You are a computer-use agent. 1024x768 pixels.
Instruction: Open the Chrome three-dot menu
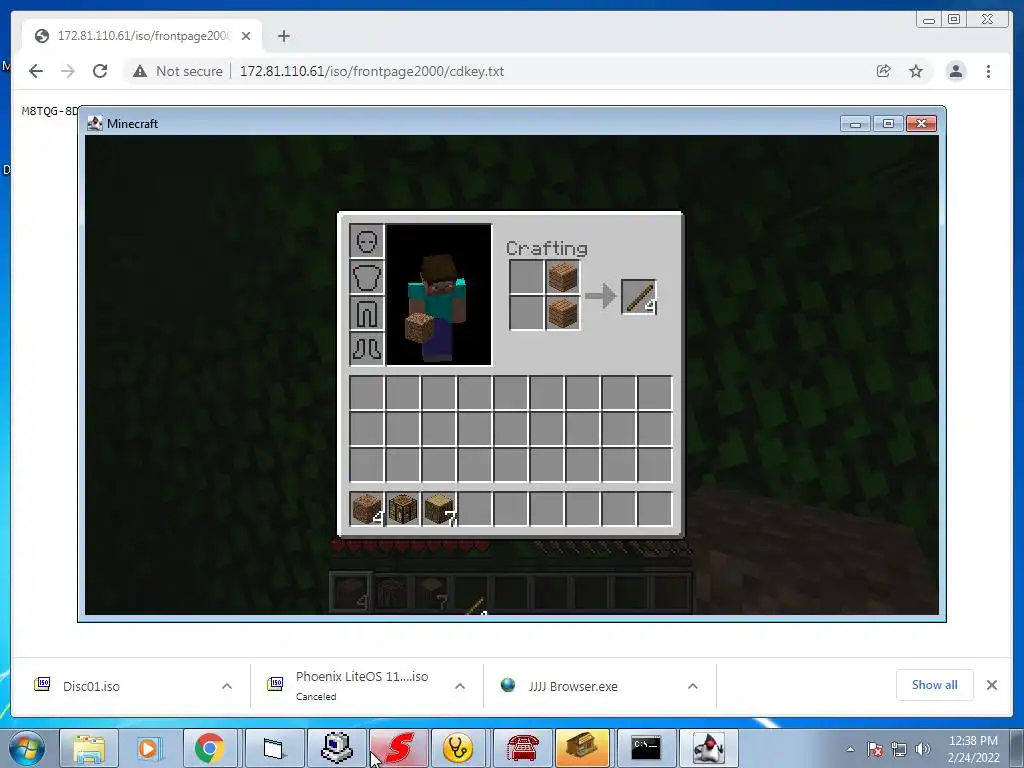pyautogui.click(x=988, y=71)
